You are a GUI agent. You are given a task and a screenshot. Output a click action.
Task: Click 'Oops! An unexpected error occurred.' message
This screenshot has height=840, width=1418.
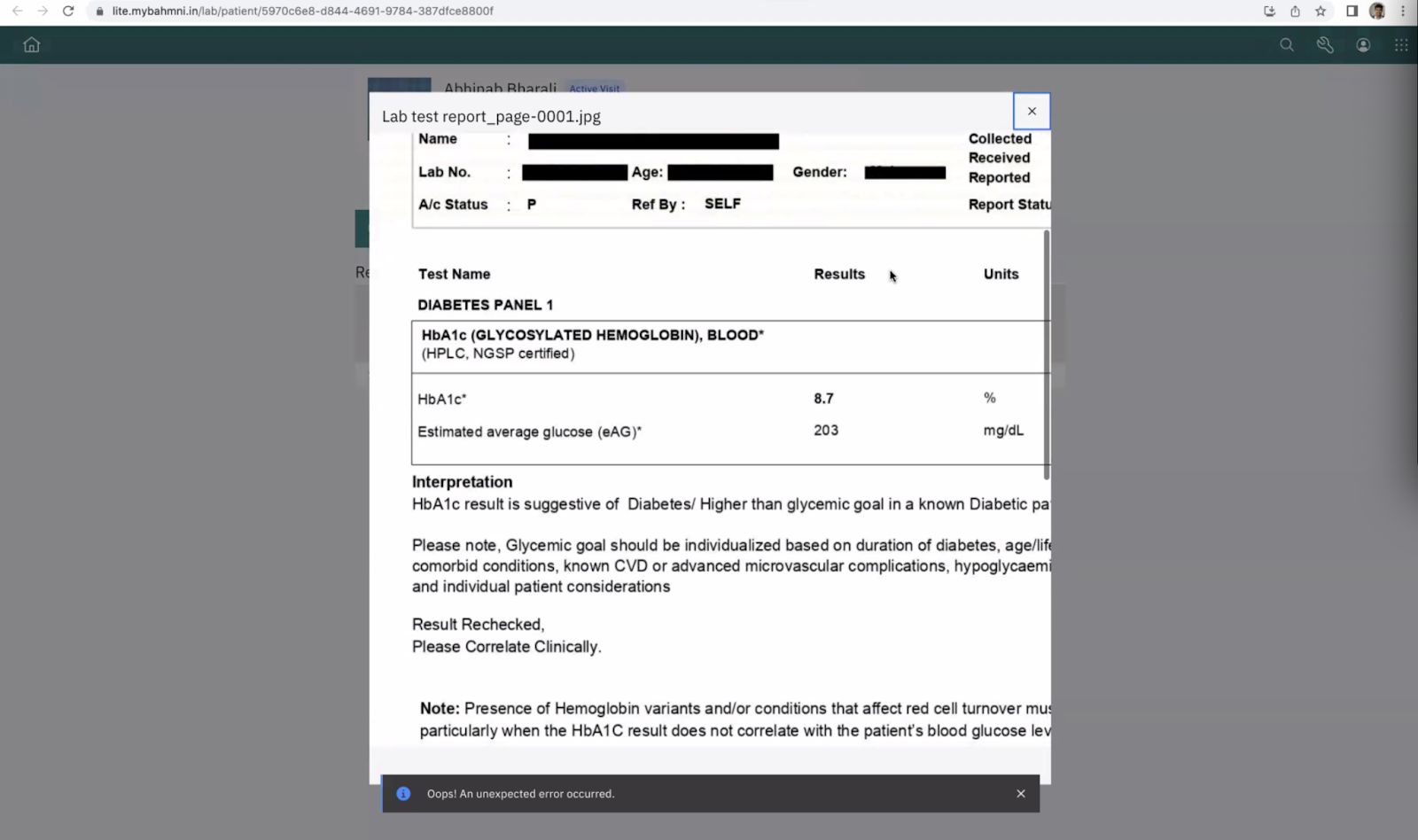click(x=520, y=794)
